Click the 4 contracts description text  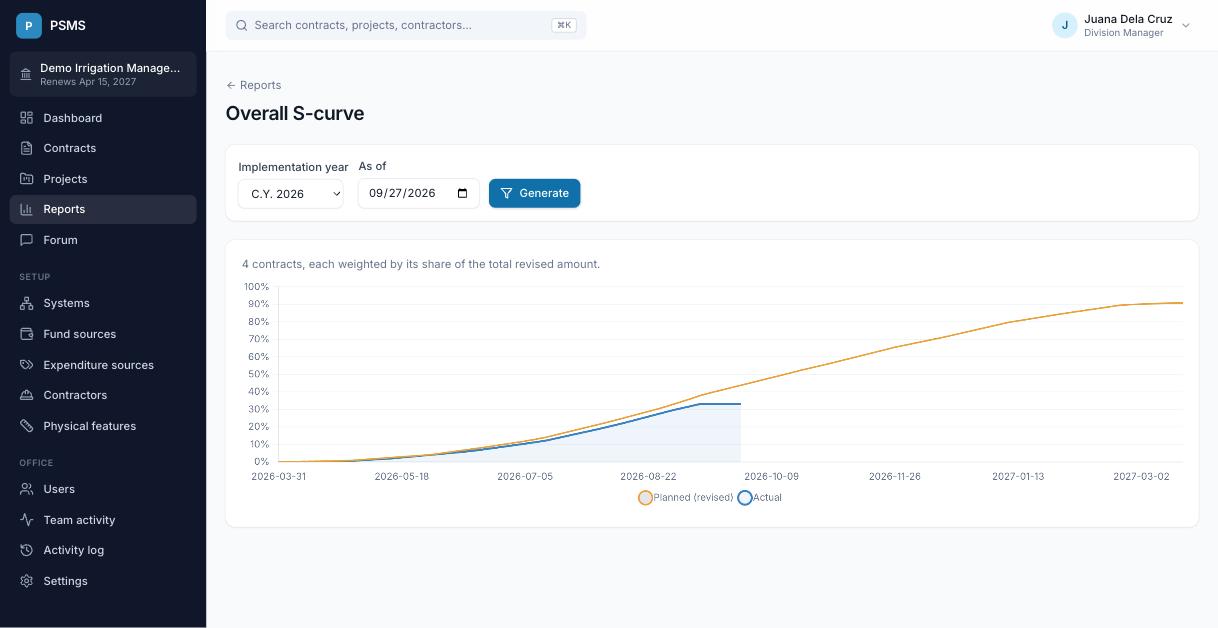coord(421,264)
